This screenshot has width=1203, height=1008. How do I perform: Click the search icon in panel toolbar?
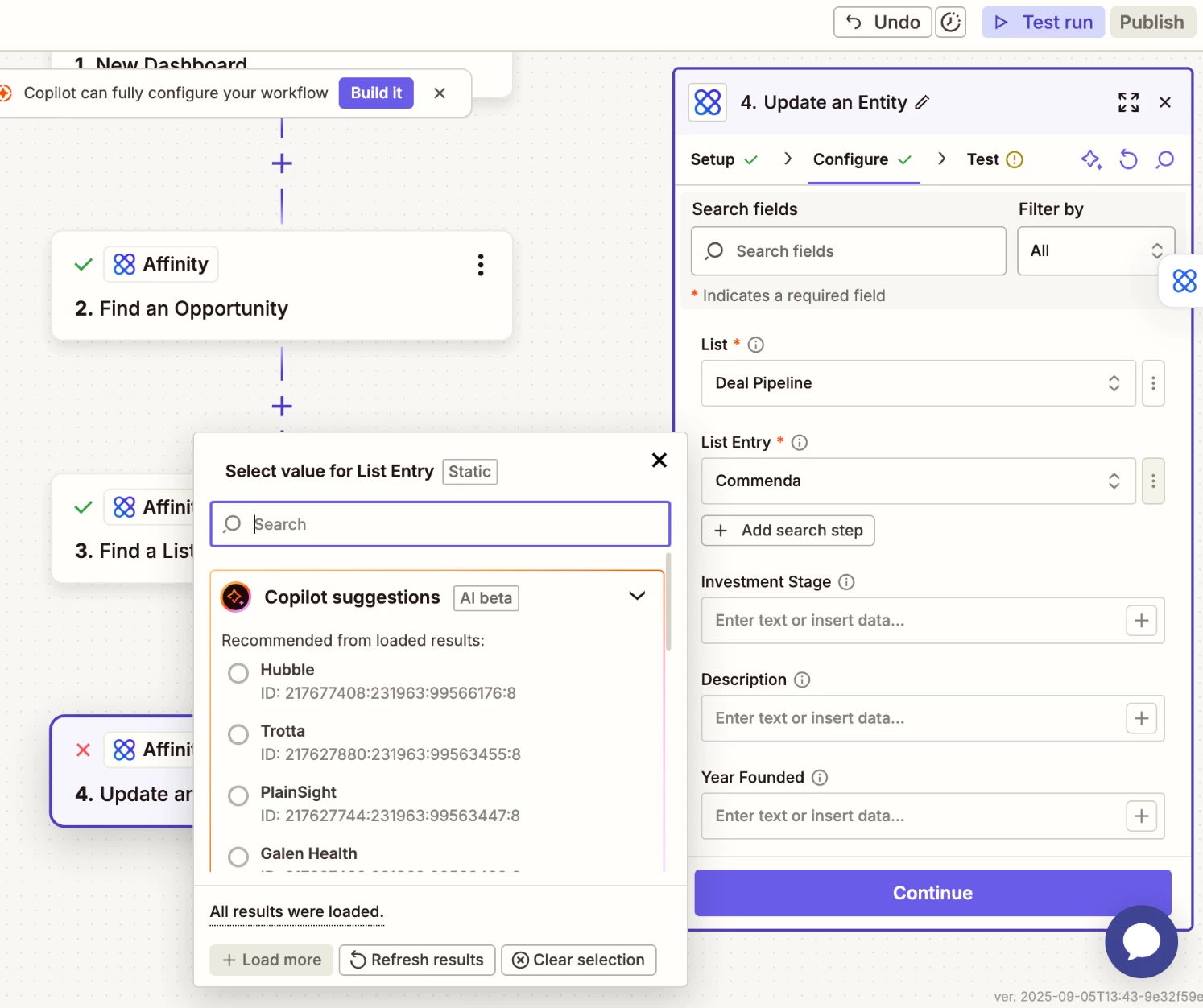coord(1165,159)
